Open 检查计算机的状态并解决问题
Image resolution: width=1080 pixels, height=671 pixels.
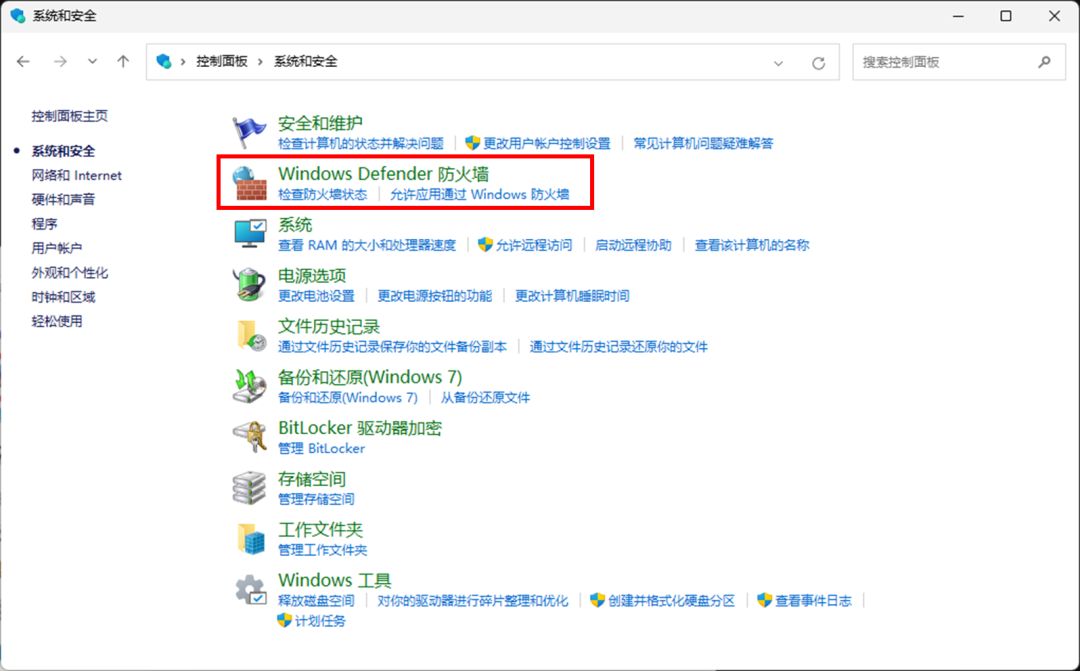point(361,143)
